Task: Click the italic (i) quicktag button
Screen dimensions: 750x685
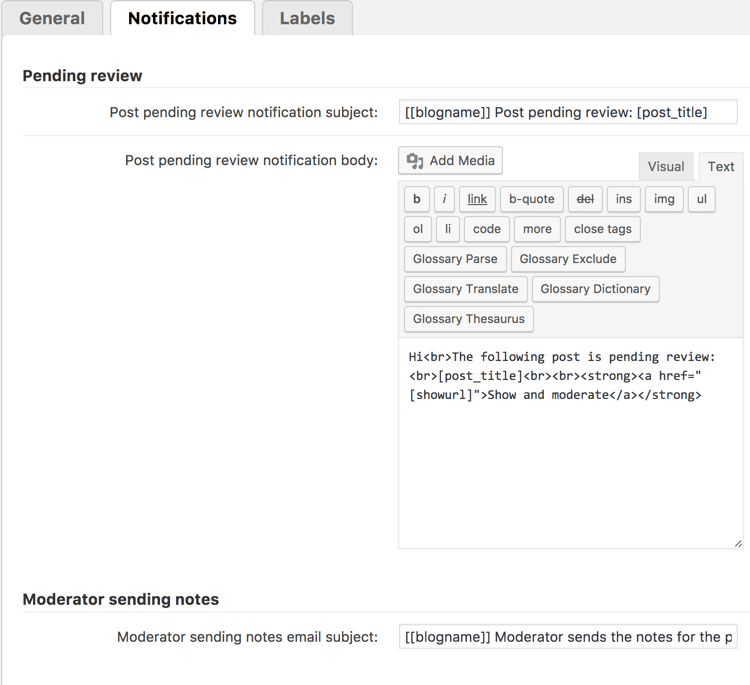Action: point(445,199)
